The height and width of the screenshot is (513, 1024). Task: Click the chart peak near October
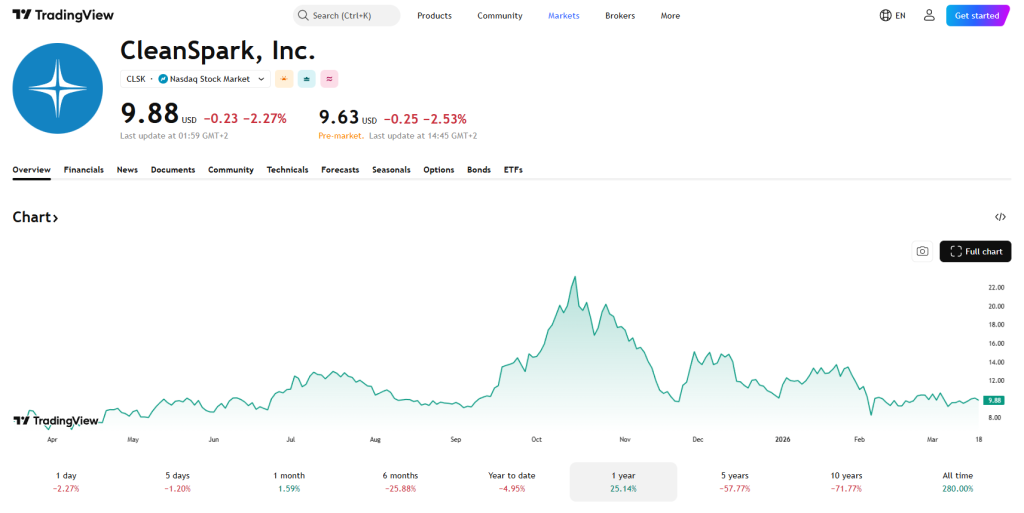point(575,277)
